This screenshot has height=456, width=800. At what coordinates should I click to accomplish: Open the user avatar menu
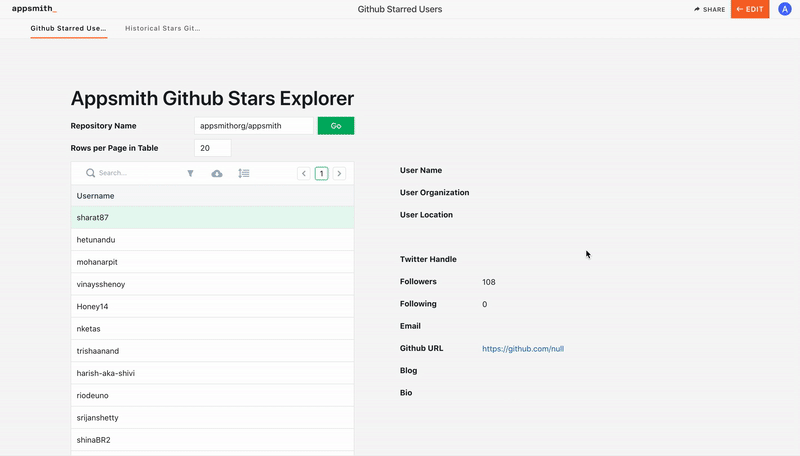point(785,9)
